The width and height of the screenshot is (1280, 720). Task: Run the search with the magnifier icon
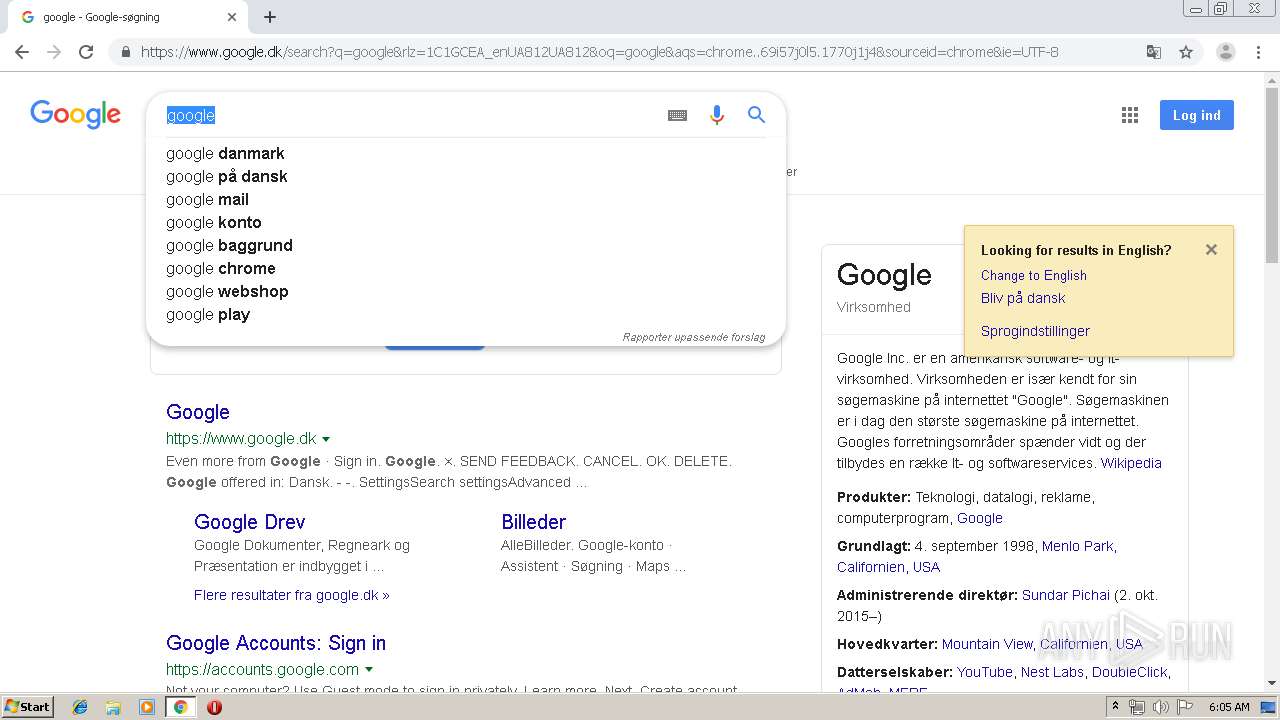pos(756,115)
